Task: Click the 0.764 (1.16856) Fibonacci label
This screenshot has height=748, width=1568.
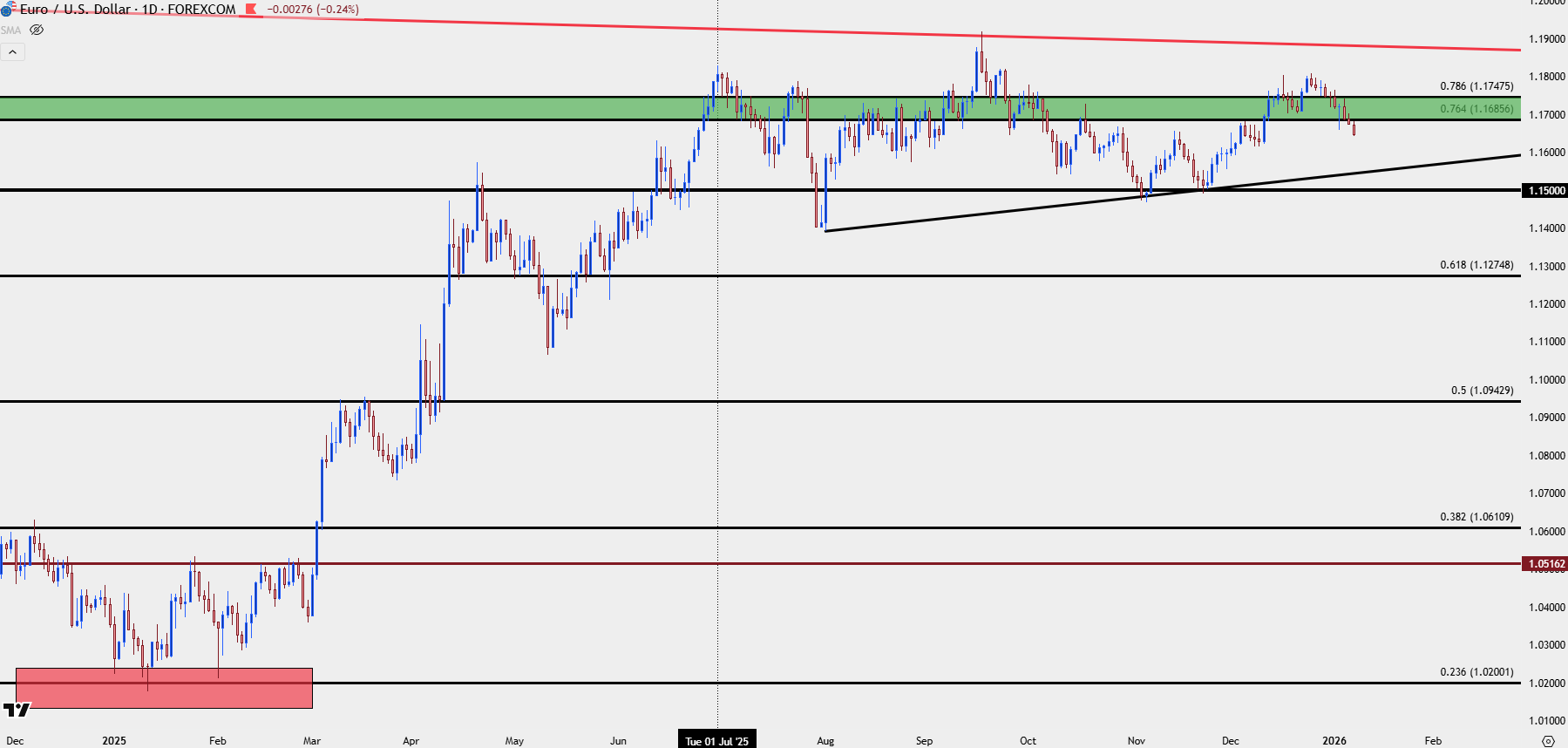Action: click(1476, 109)
